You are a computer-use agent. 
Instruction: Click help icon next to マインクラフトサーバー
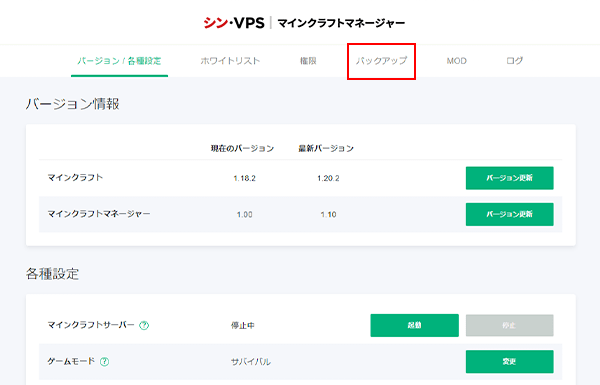coord(144,325)
